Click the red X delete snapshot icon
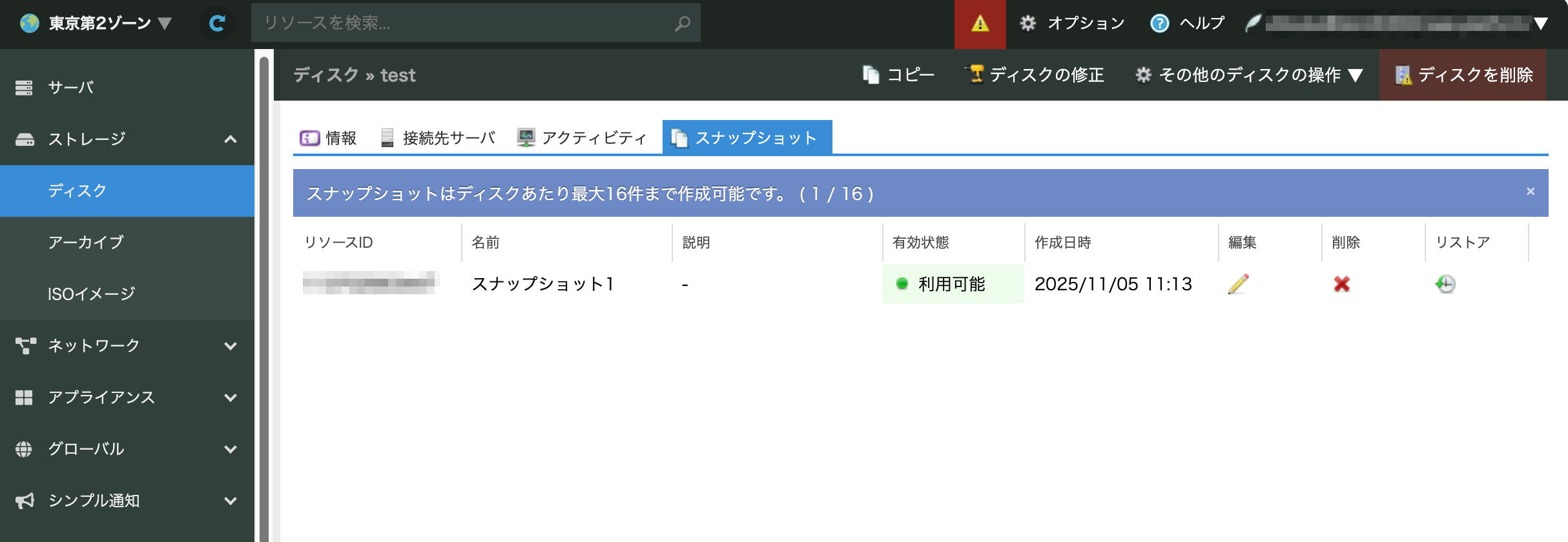This screenshot has width=1568, height=542. 1341,284
